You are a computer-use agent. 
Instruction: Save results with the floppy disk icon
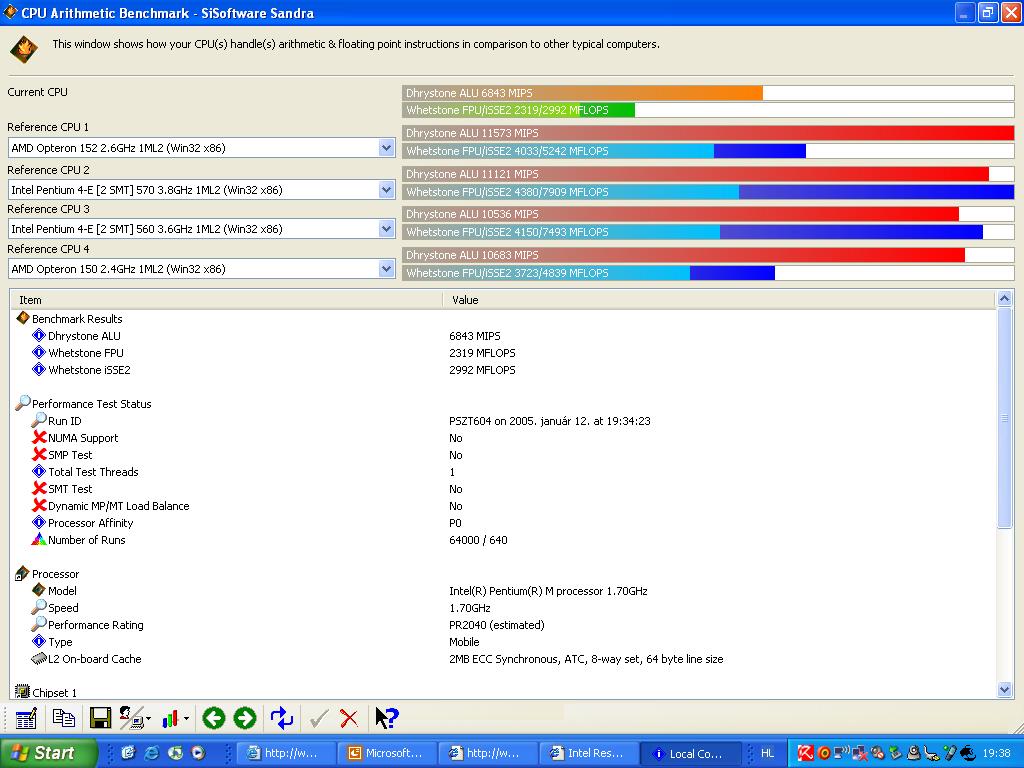pos(101,718)
